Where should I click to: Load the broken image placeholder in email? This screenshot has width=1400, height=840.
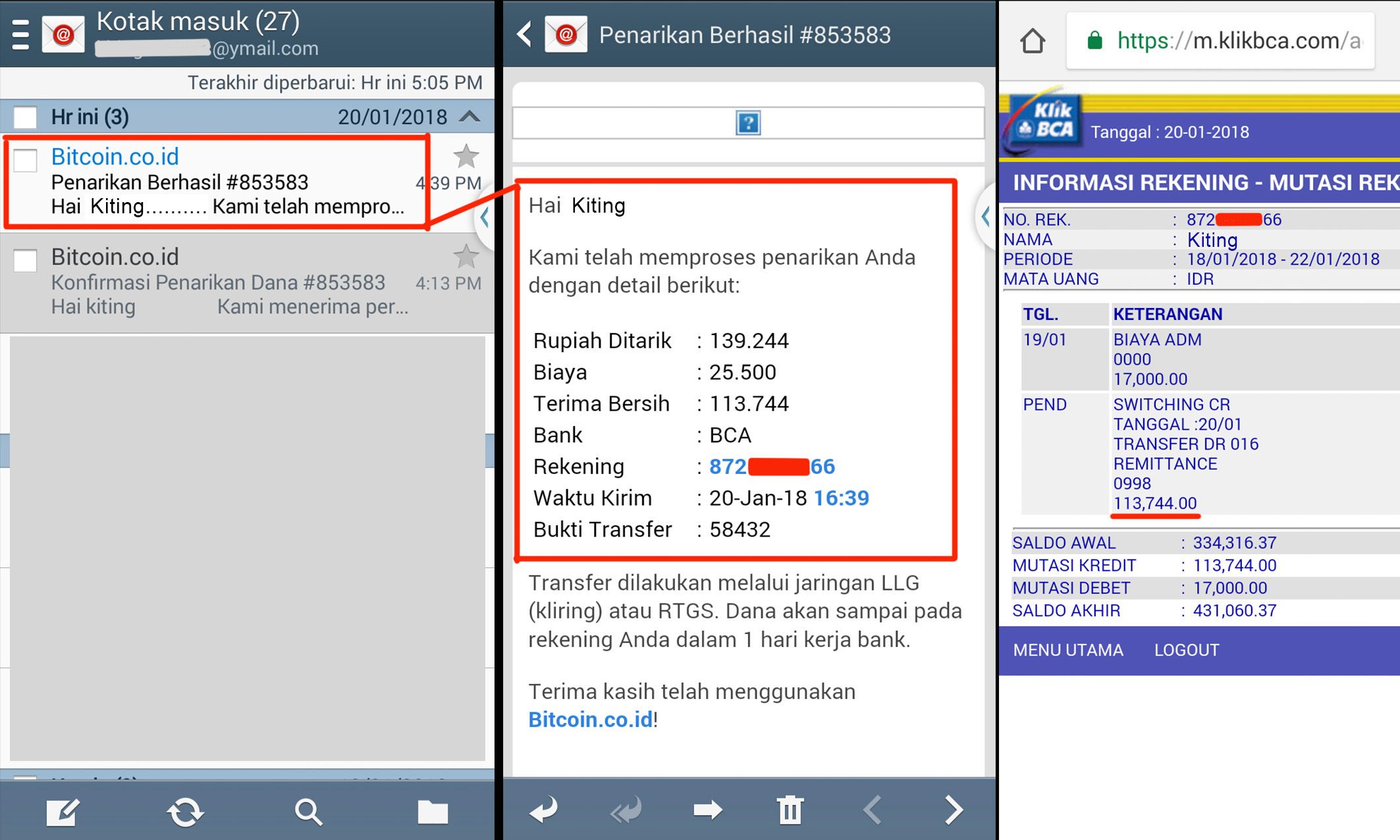(748, 122)
